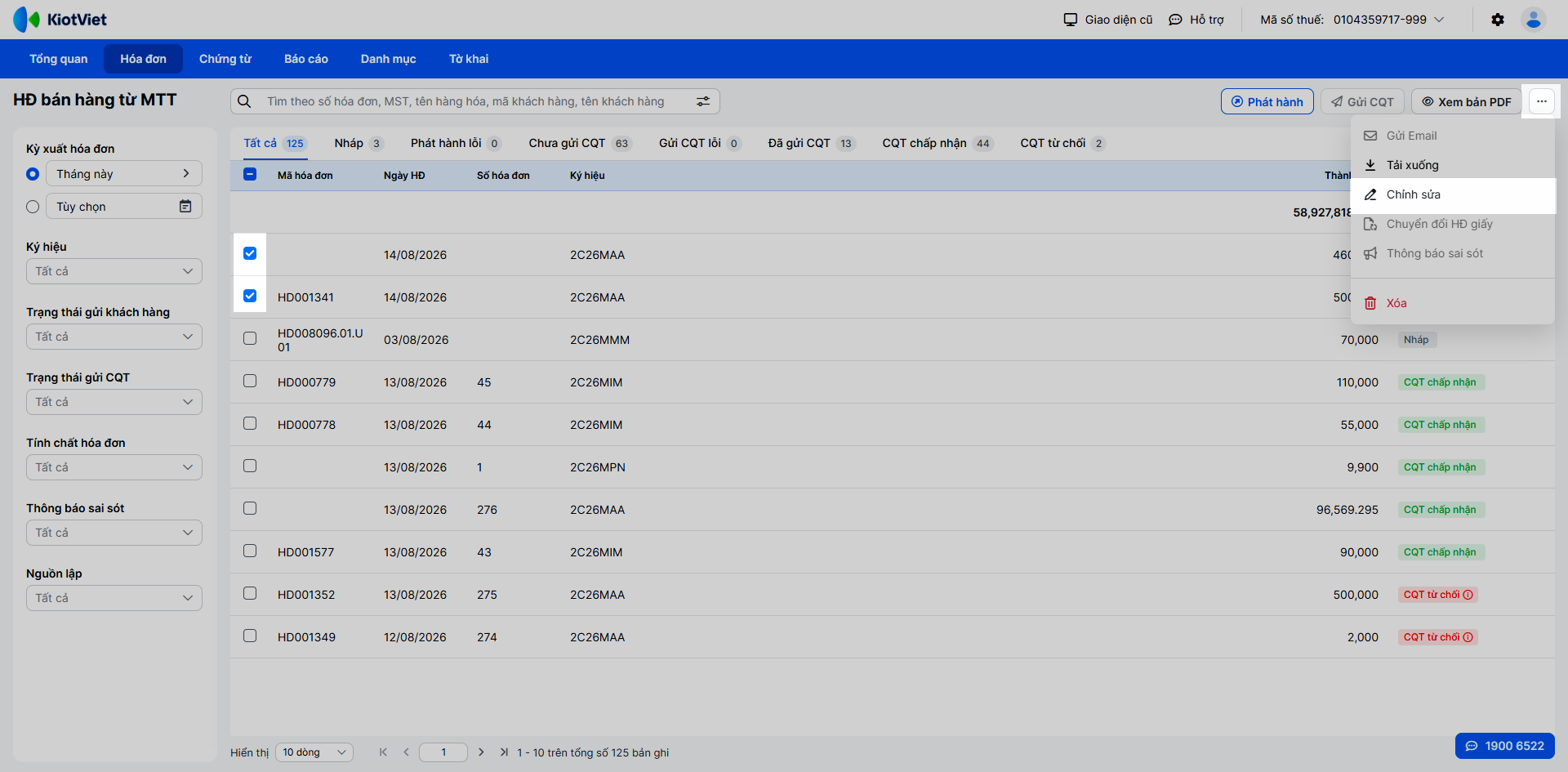Open the Đã gửi CQT tab
1568x772 pixels.
point(811,143)
